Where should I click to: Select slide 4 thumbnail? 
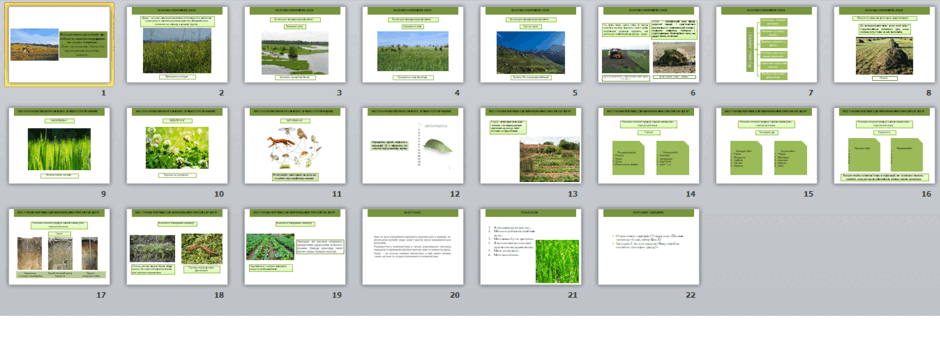click(x=412, y=44)
